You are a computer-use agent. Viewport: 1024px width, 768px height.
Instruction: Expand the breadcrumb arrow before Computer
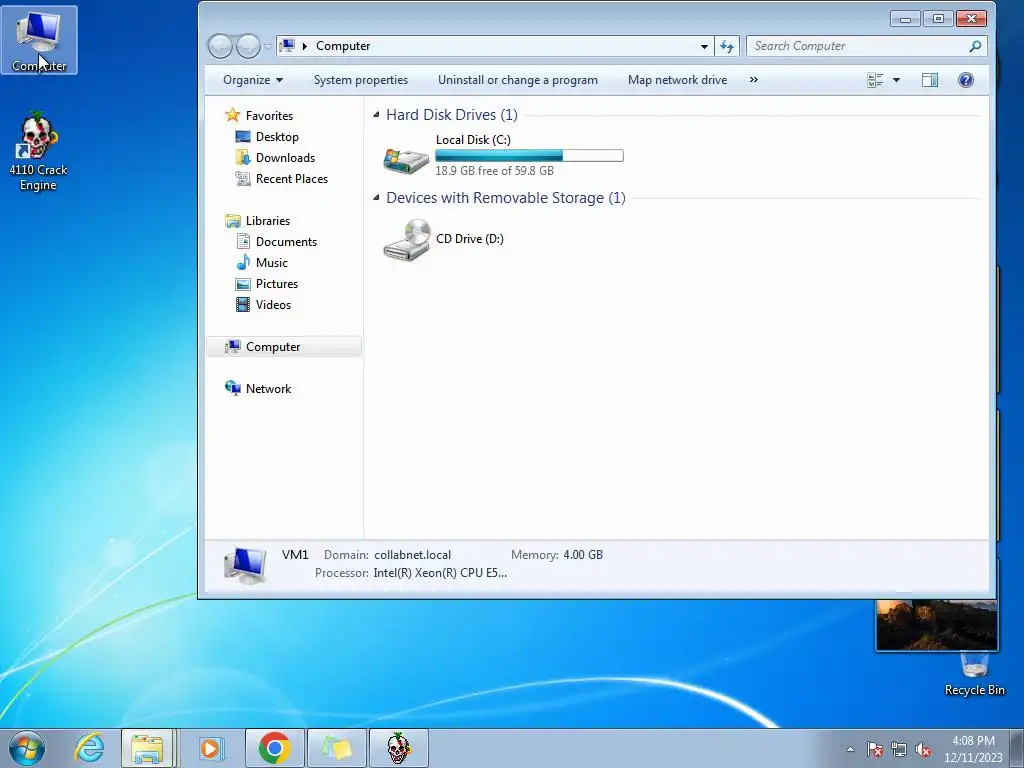coord(304,46)
